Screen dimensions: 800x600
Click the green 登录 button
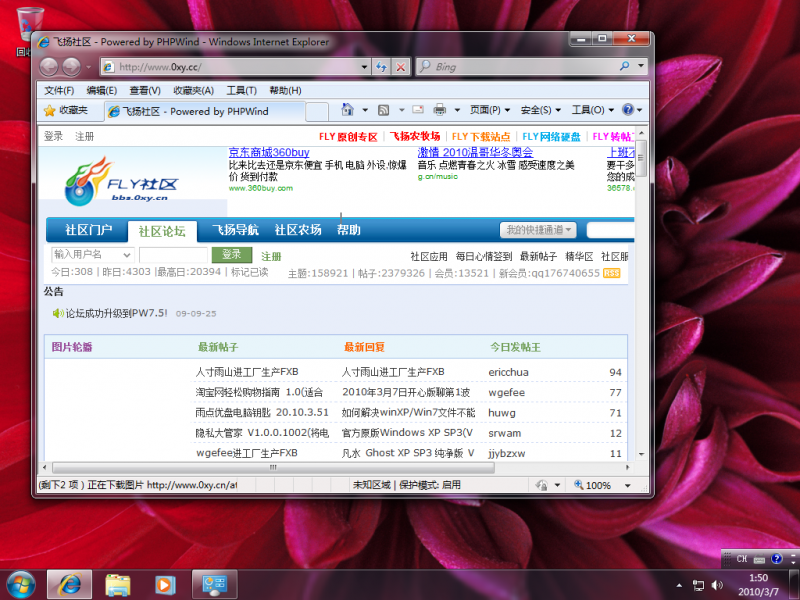point(232,254)
